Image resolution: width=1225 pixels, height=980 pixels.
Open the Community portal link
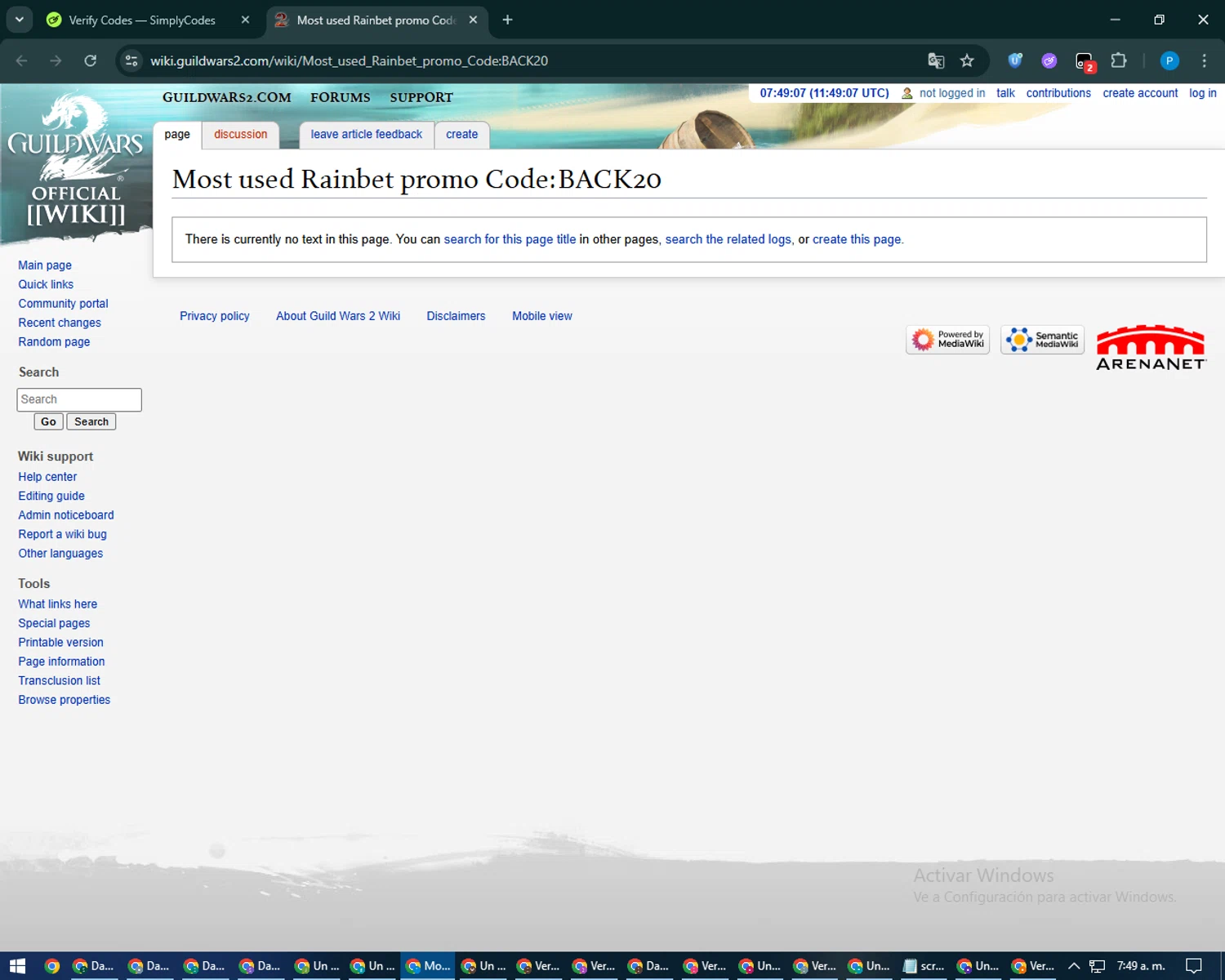coord(63,304)
